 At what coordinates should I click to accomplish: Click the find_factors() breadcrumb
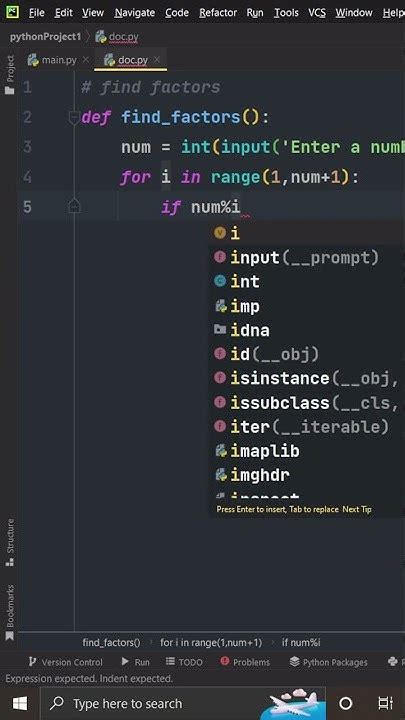[x=111, y=642]
